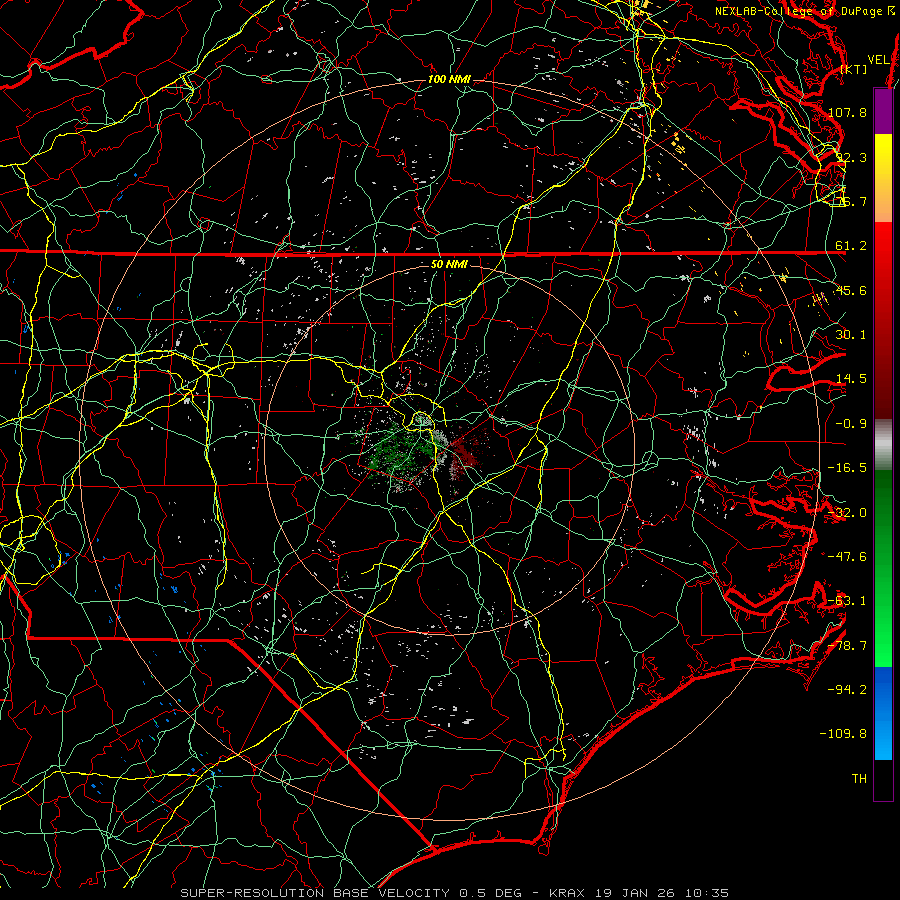This screenshot has height=900, width=900.
Task: Pick the black TH segment of the color bar
Action: (883, 780)
